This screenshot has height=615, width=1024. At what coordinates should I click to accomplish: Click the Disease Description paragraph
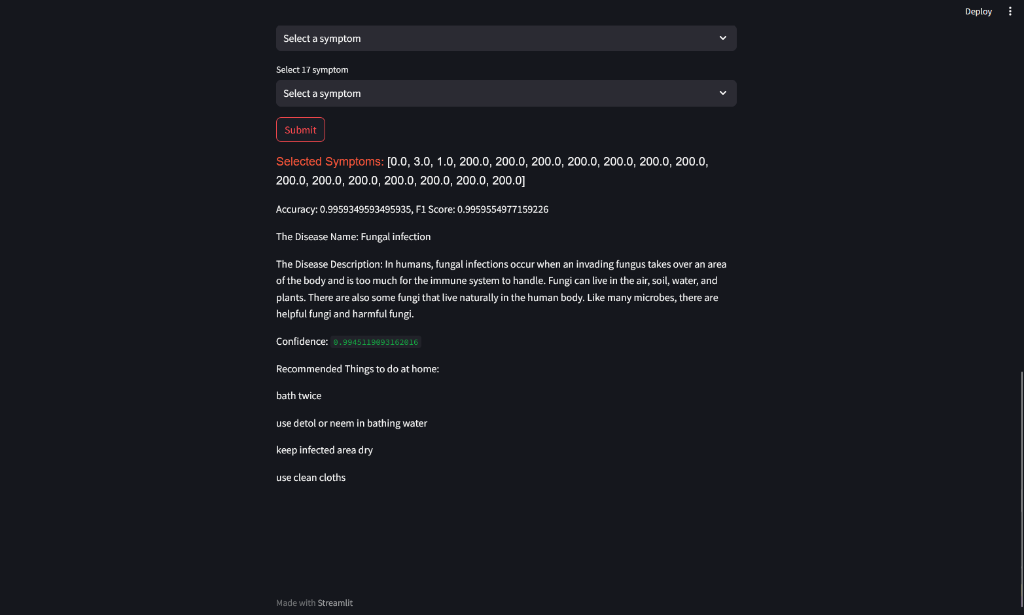point(502,289)
